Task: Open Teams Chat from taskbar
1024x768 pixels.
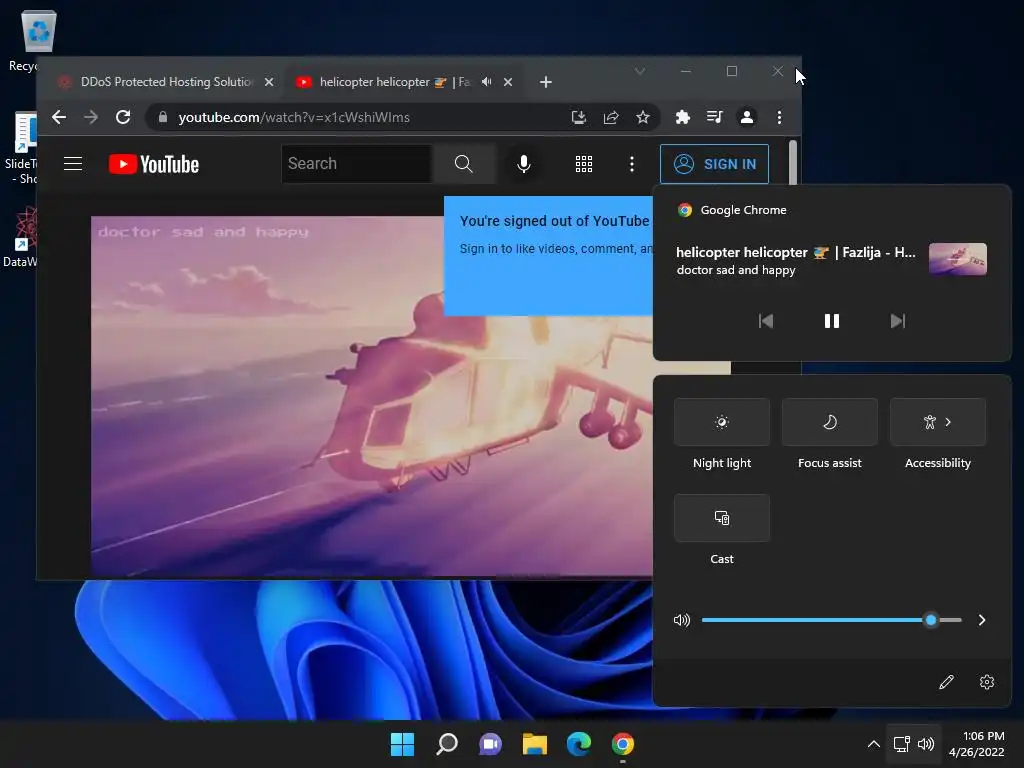Action: coord(490,744)
